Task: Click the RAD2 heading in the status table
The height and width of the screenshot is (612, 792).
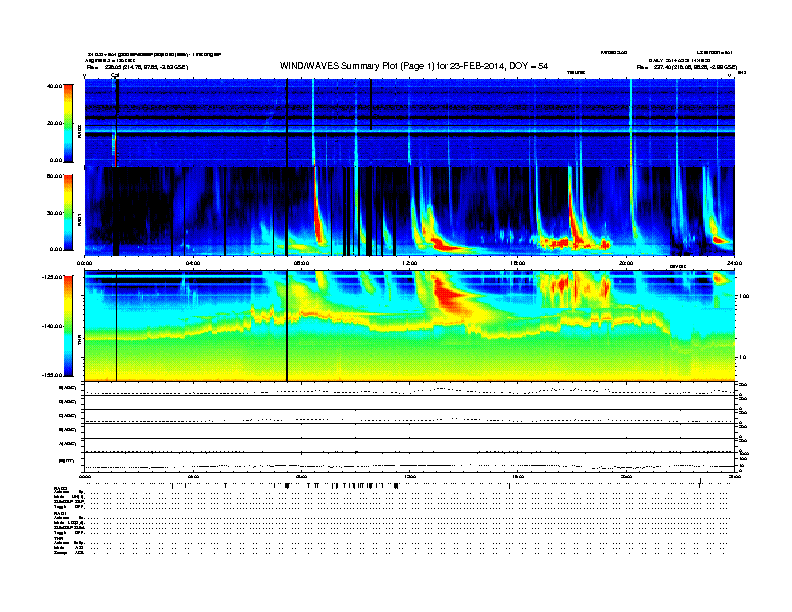Action: (x=61, y=489)
